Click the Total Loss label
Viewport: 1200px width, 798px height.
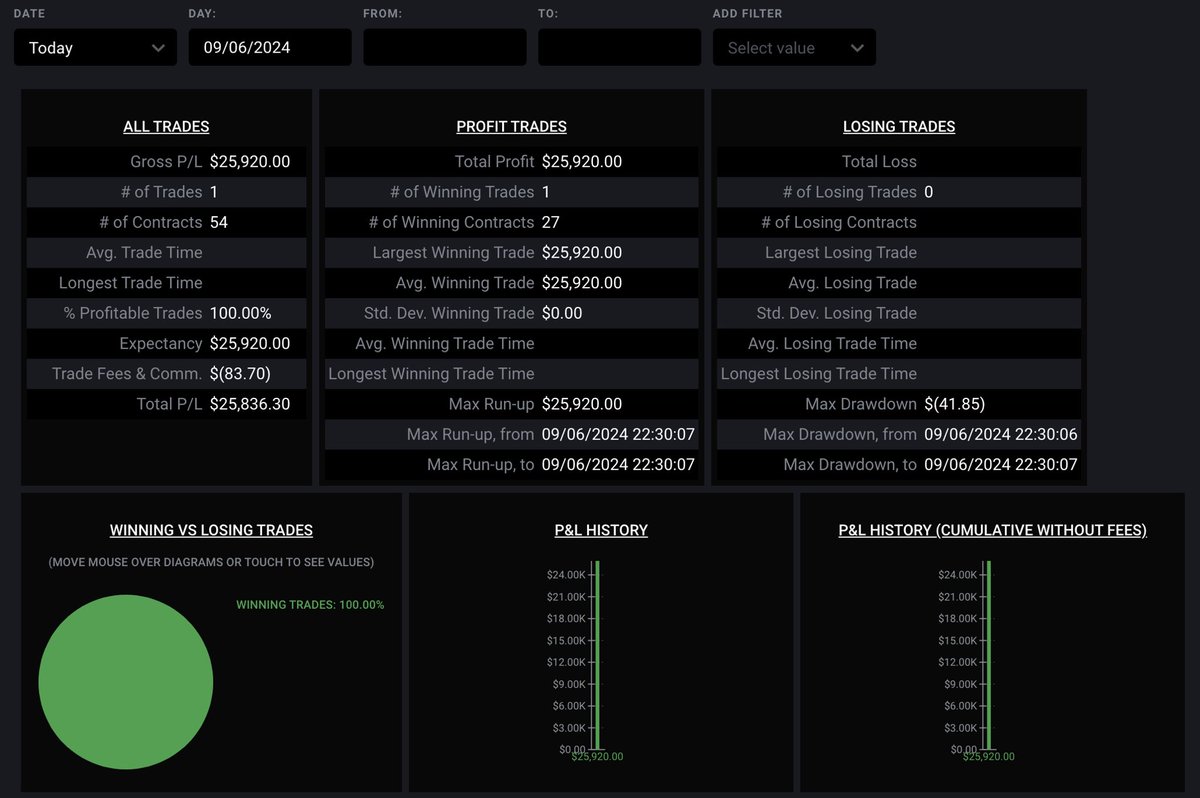click(x=879, y=161)
